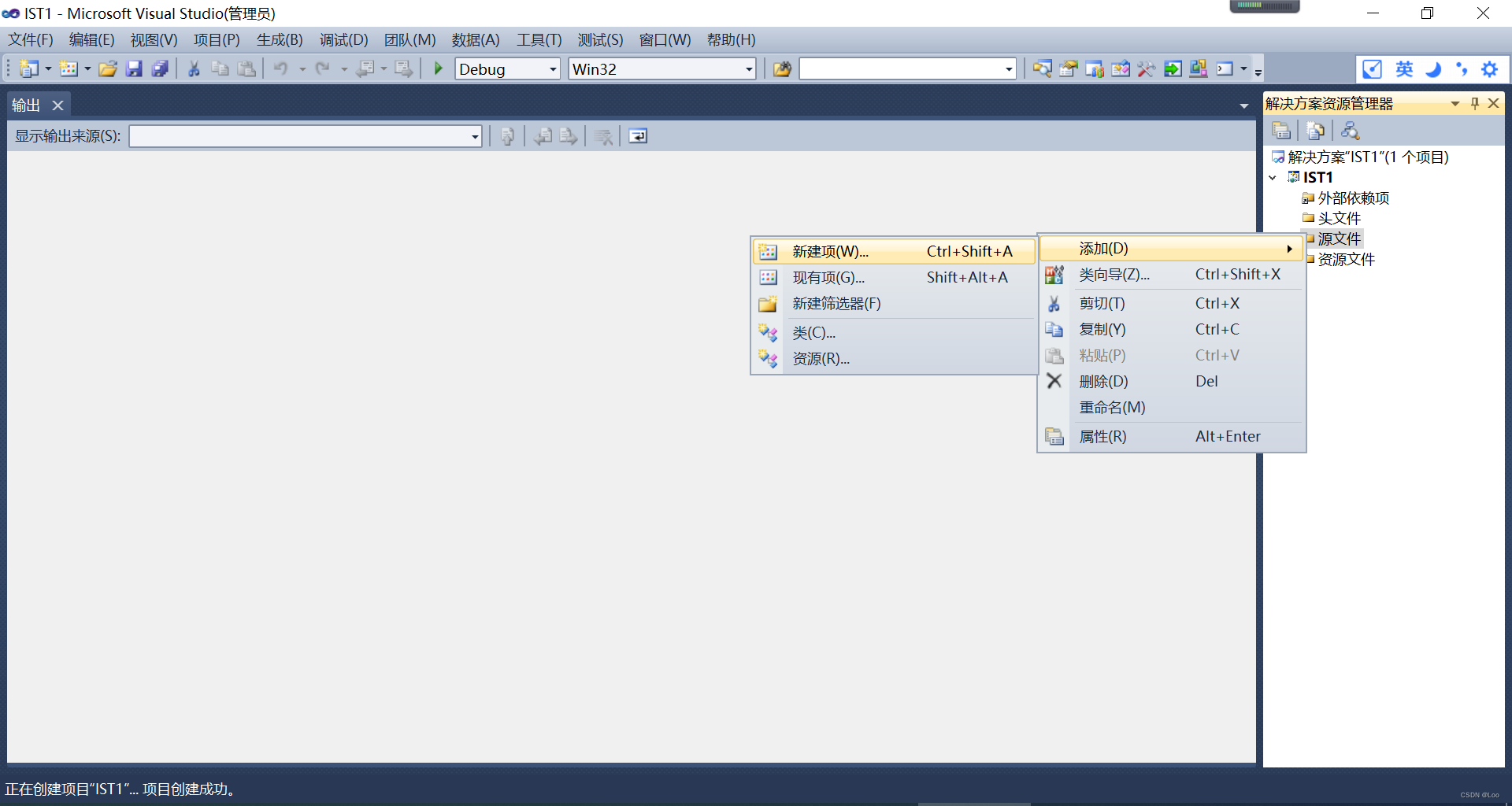
Task: Collapse the IST1 project tree node
Action: point(1273,178)
